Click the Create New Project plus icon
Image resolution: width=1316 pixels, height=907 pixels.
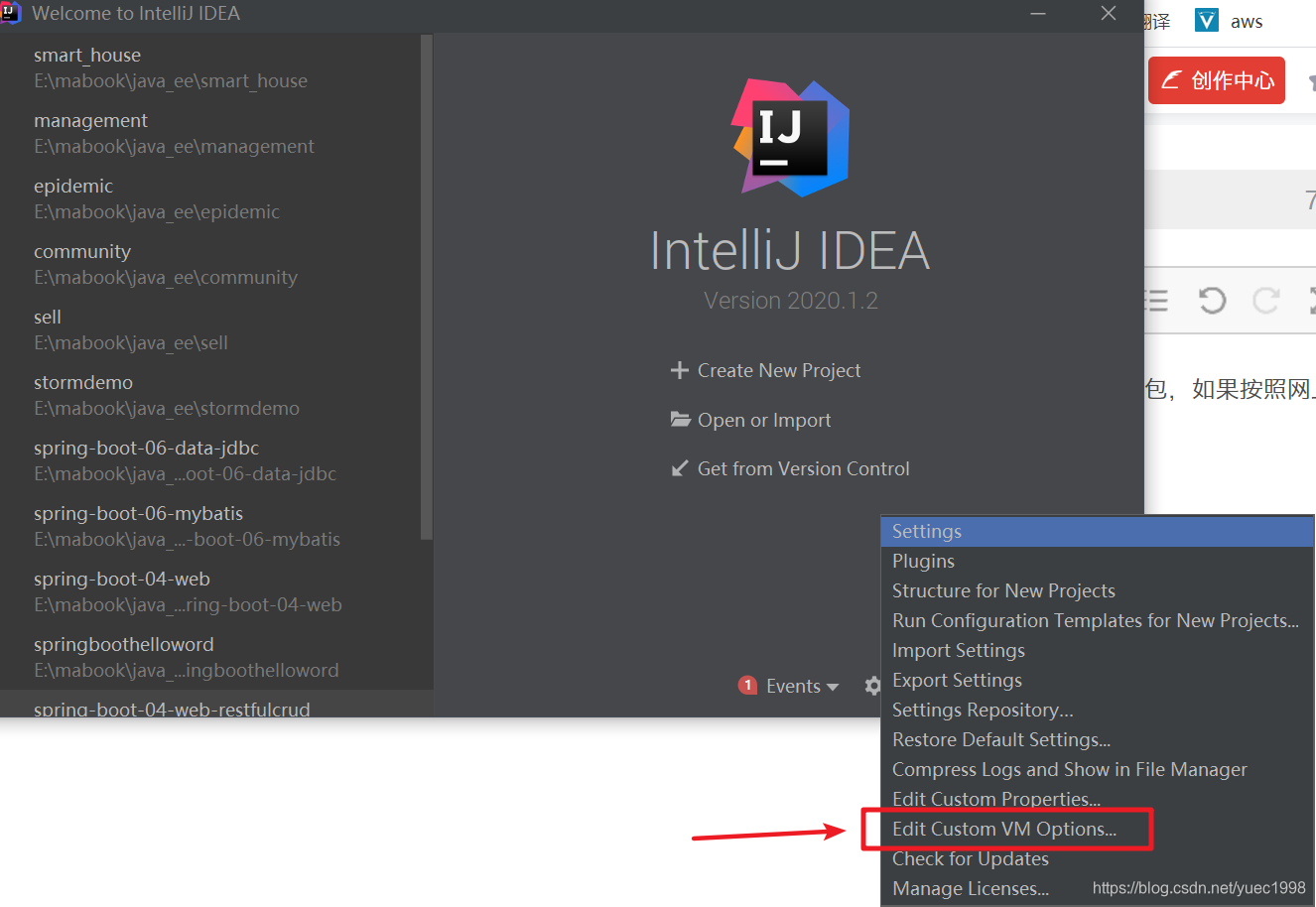tap(679, 370)
